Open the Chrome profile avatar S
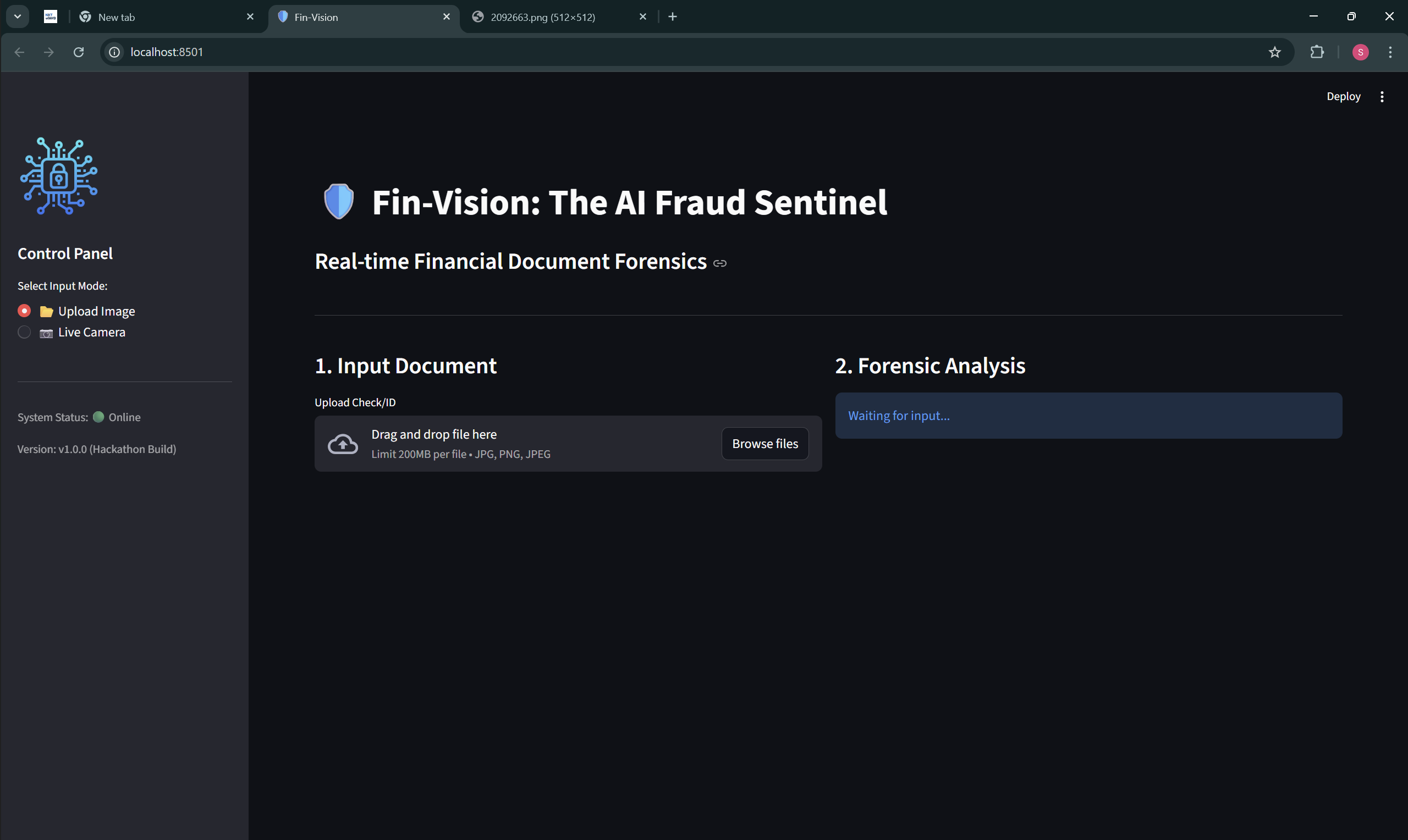The image size is (1408, 840). coord(1360,52)
